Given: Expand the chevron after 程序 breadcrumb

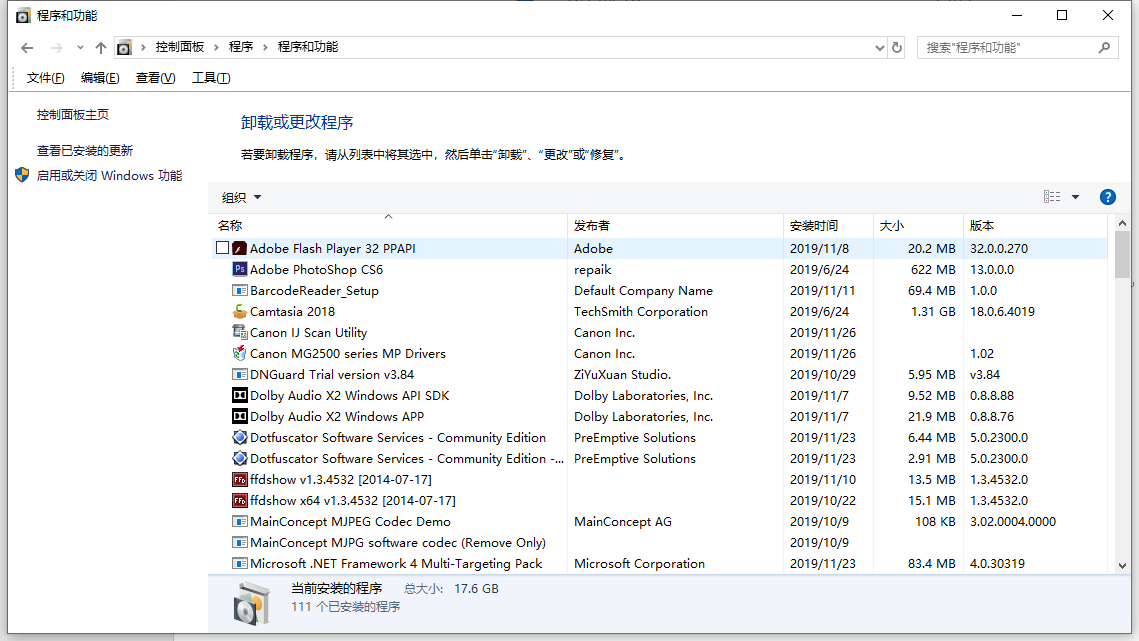Looking at the screenshot, I should (x=265, y=47).
